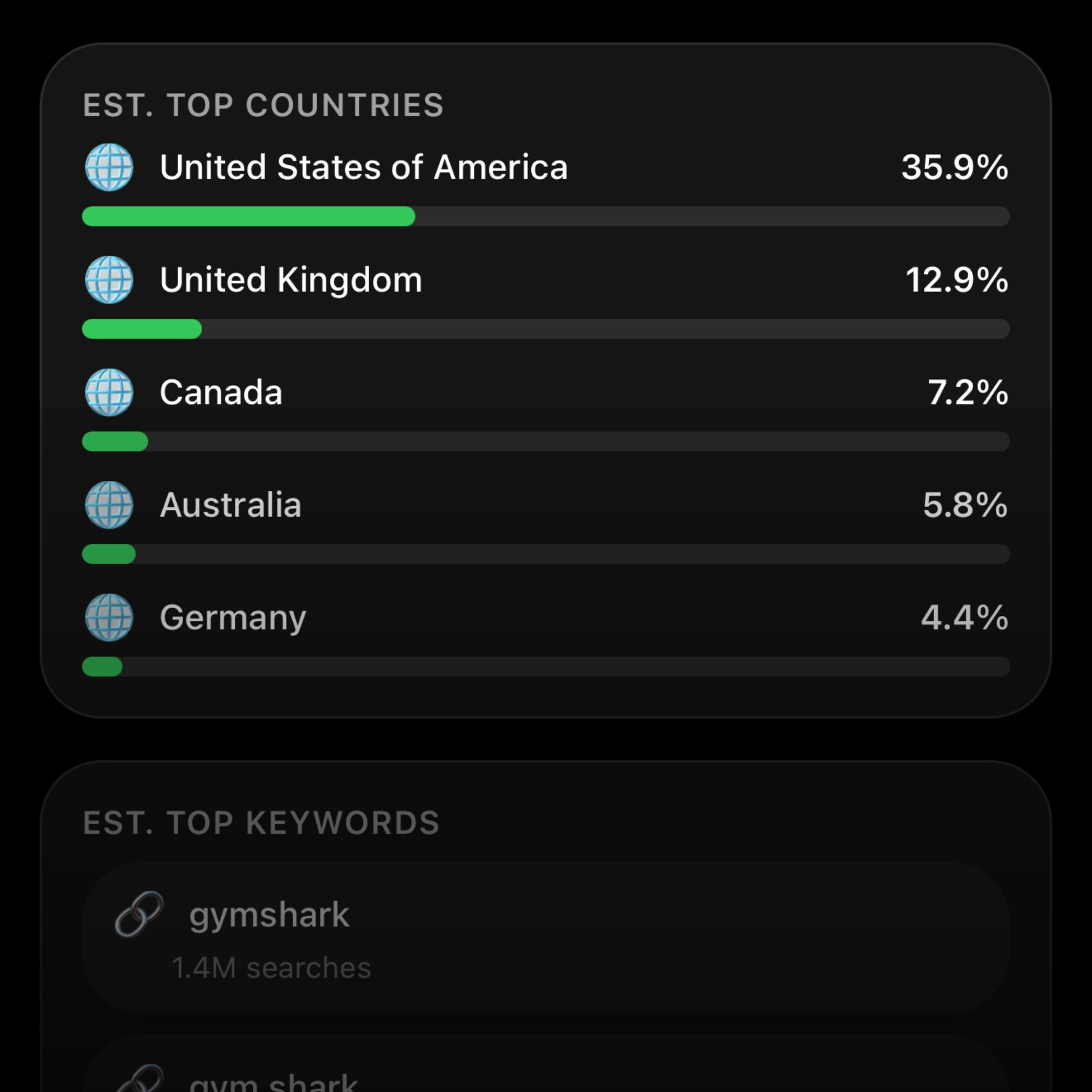Viewport: 1092px width, 1092px height.
Task: Click the 35.9% percentage value
Action: click(954, 167)
